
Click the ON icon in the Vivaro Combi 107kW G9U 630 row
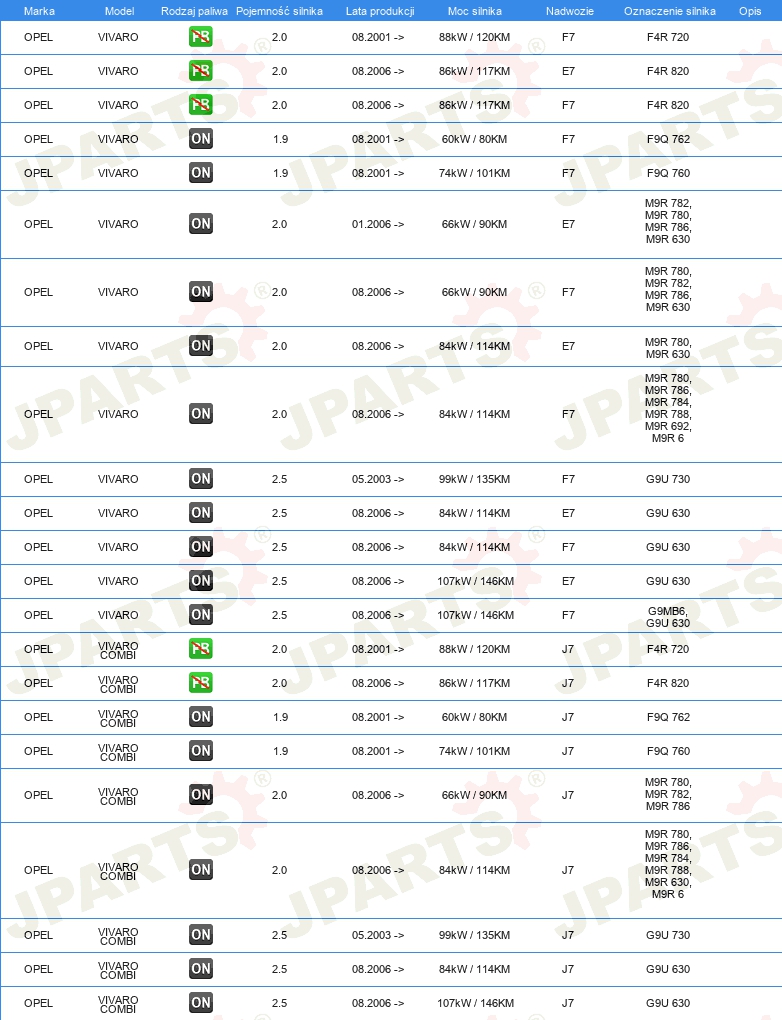click(200, 1002)
